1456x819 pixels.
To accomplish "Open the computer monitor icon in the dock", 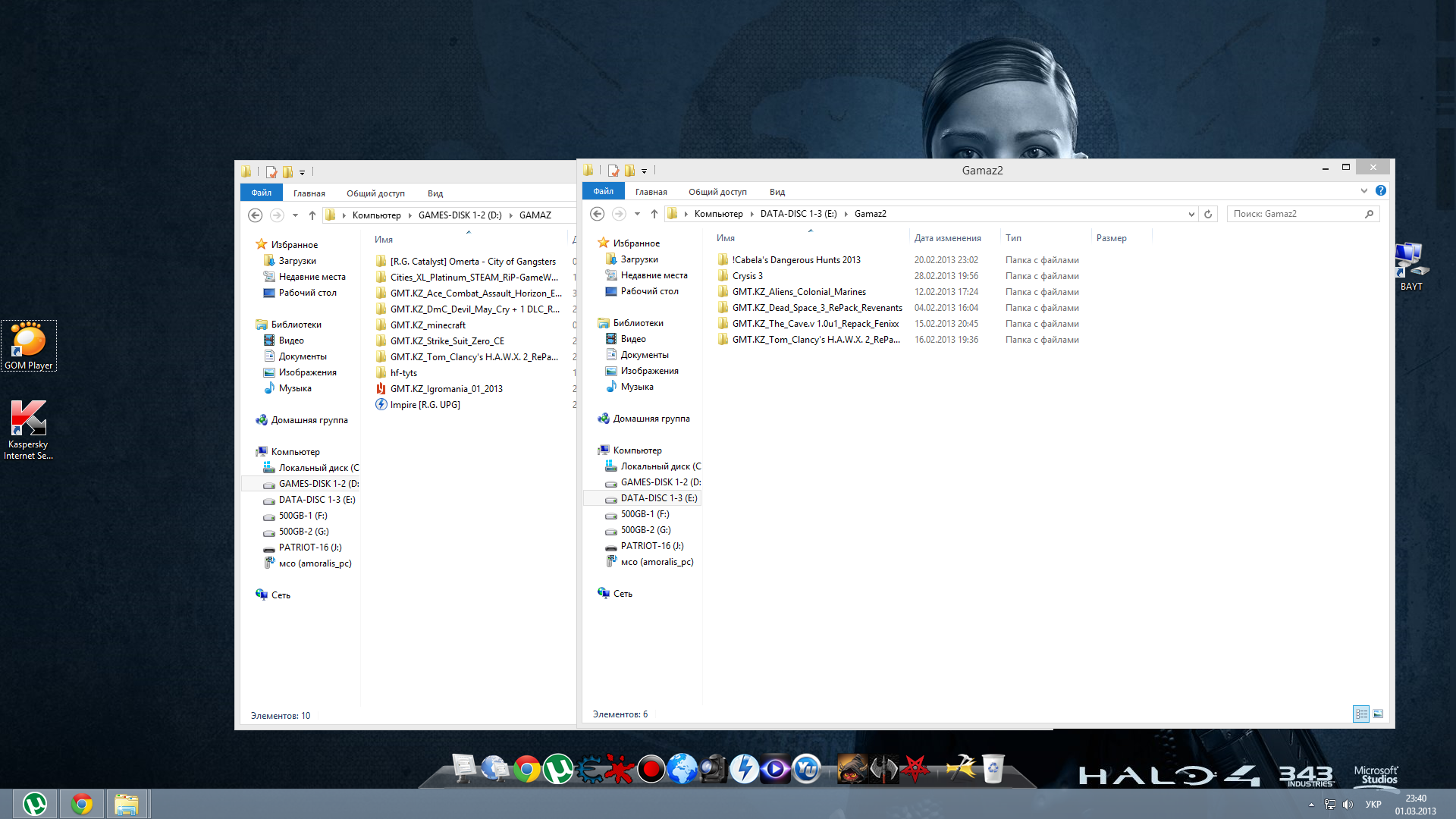I will click(464, 768).
